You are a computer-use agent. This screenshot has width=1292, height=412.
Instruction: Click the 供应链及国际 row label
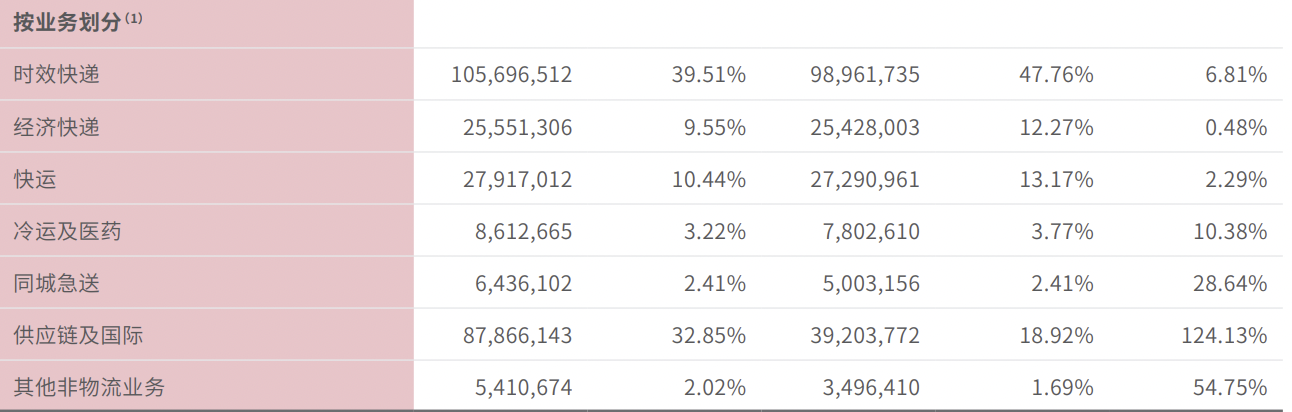tap(78, 335)
